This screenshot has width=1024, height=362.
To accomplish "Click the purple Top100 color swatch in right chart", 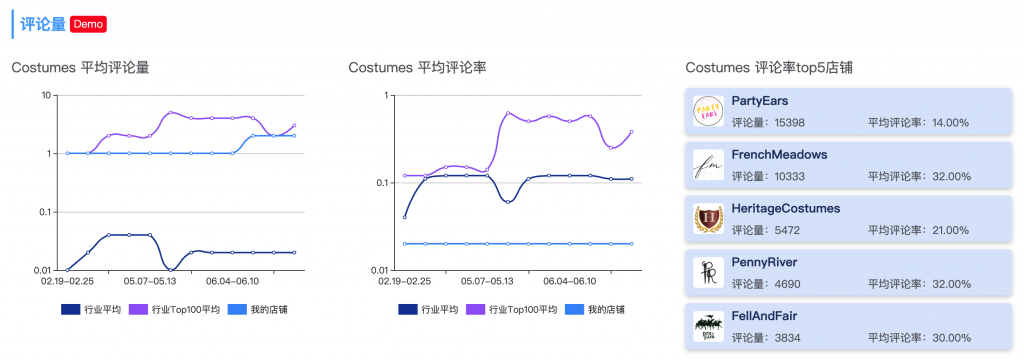I will 475,310.
